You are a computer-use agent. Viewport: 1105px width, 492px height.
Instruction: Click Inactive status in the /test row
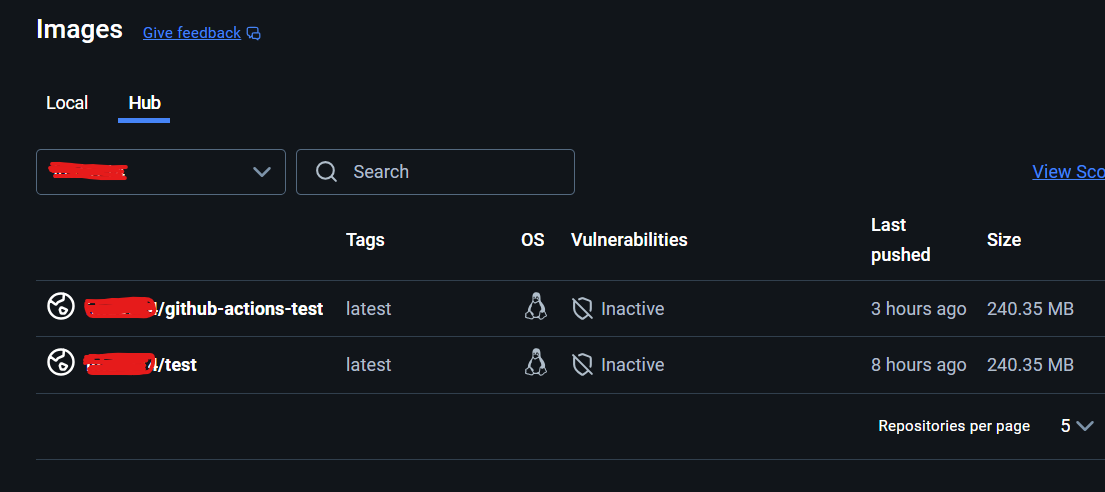coord(632,364)
